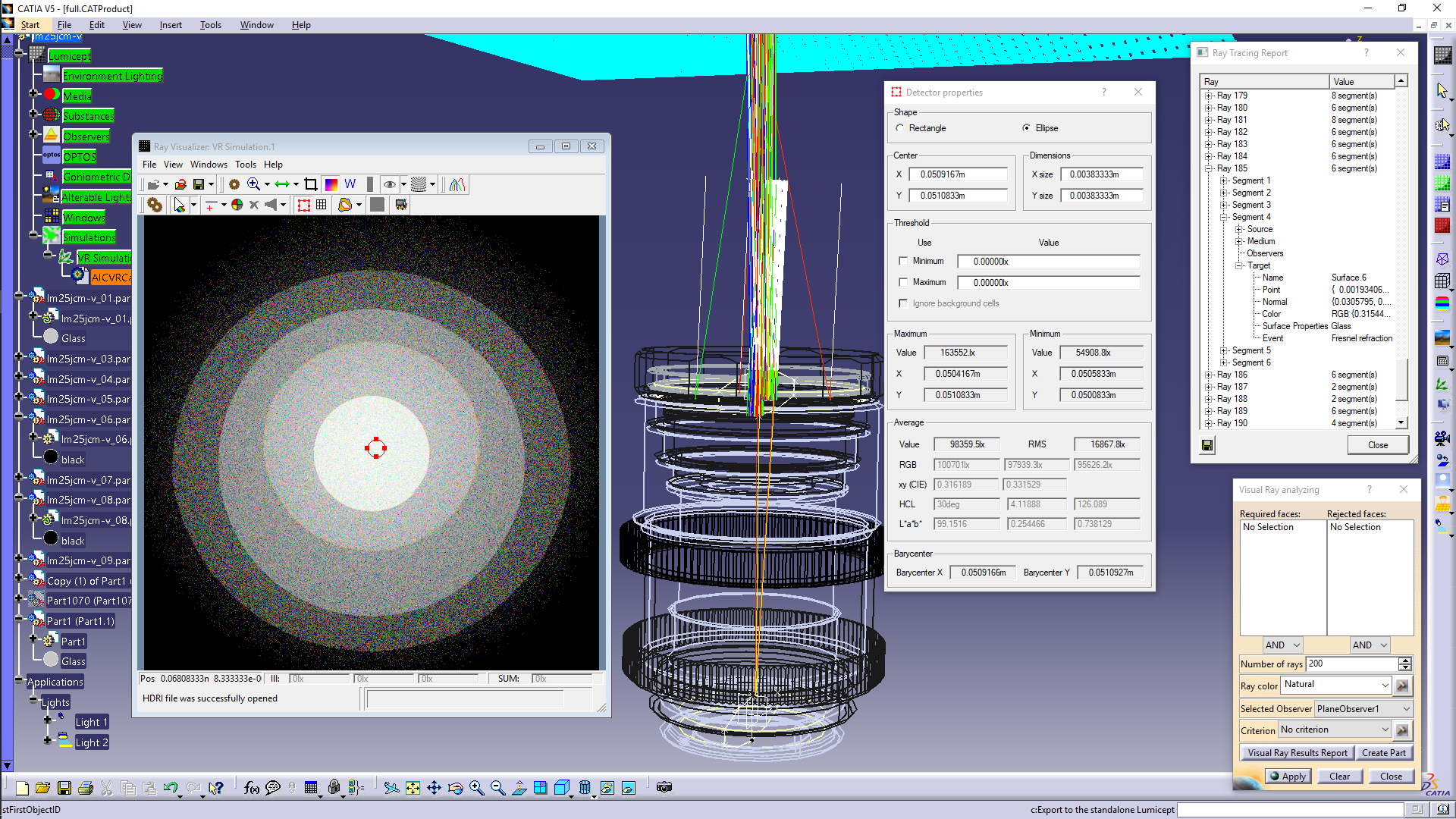The height and width of the screenshot is (819, 1456).
Task: Enable the Minimum threshold checkbox
Action: pos(903,261)
